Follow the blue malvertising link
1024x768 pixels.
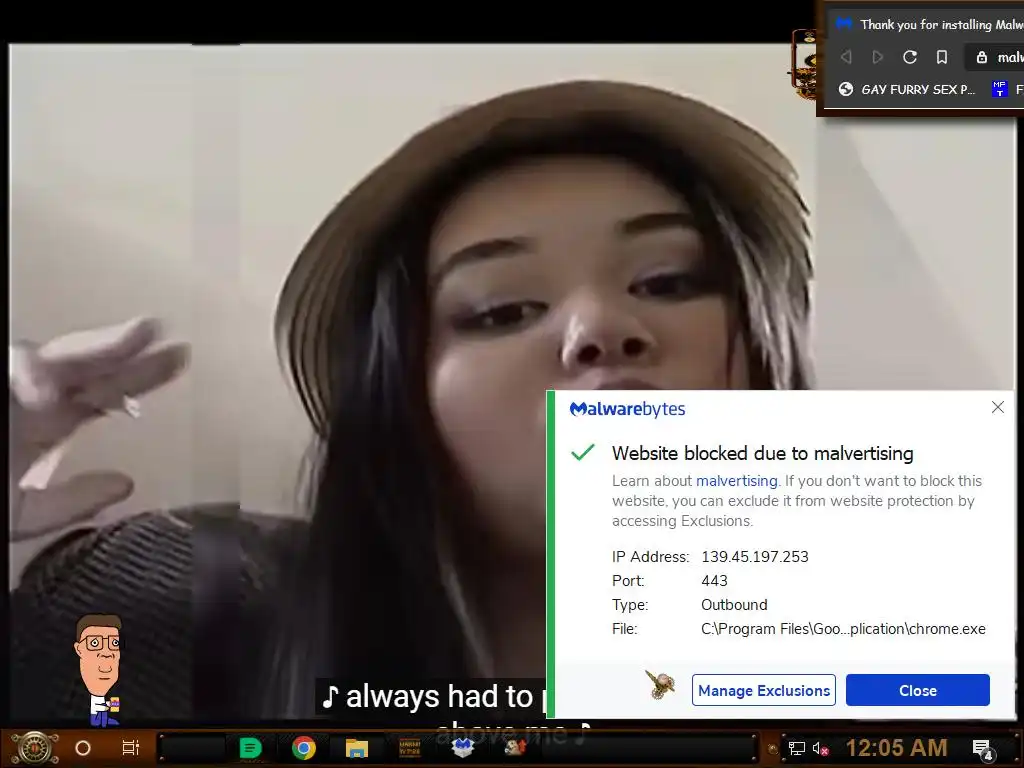click(x=737, y=481)
